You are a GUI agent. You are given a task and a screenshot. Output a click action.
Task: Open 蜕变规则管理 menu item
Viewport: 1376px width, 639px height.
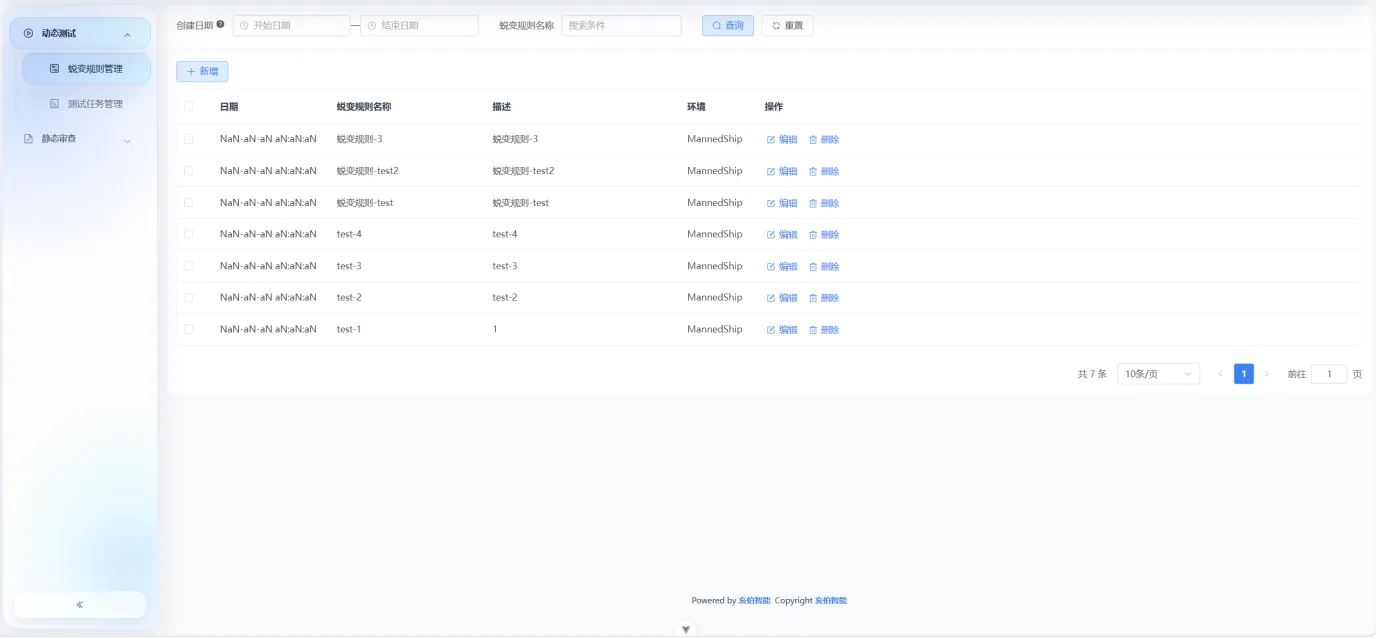point(86,69)
